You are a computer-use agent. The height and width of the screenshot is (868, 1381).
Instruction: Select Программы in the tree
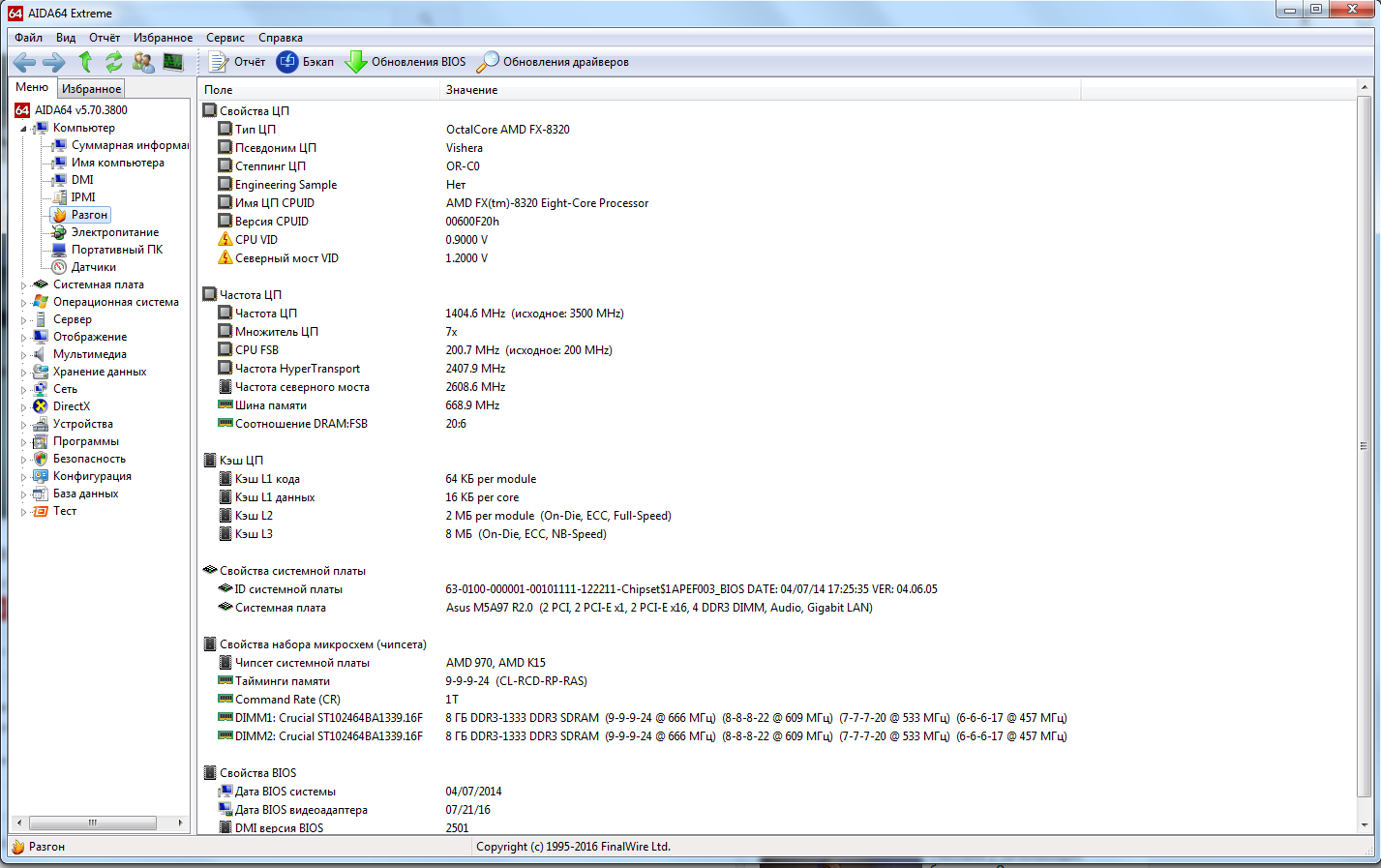click(x=86, y=441)
